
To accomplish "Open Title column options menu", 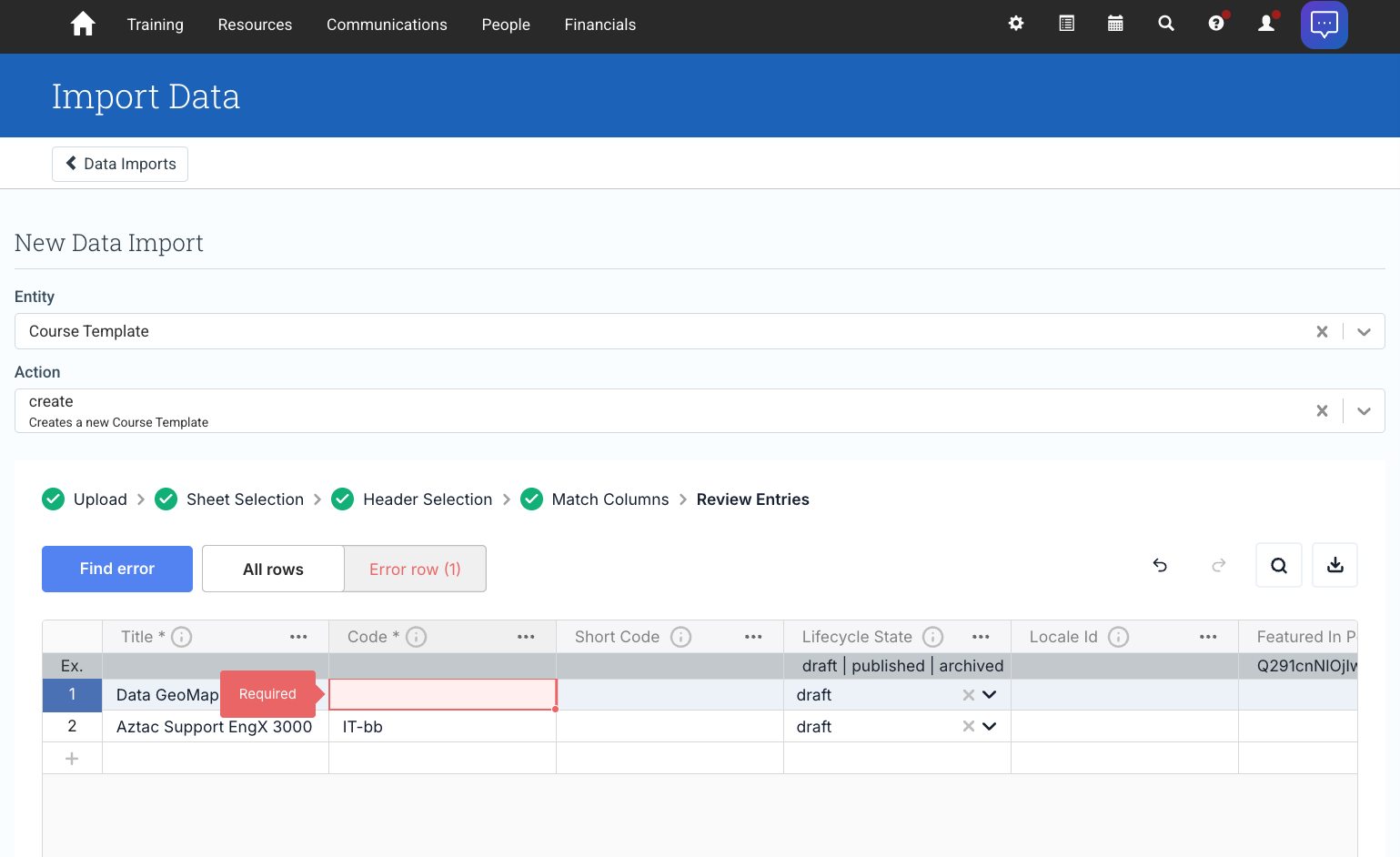I will click(x=298, y=637).
